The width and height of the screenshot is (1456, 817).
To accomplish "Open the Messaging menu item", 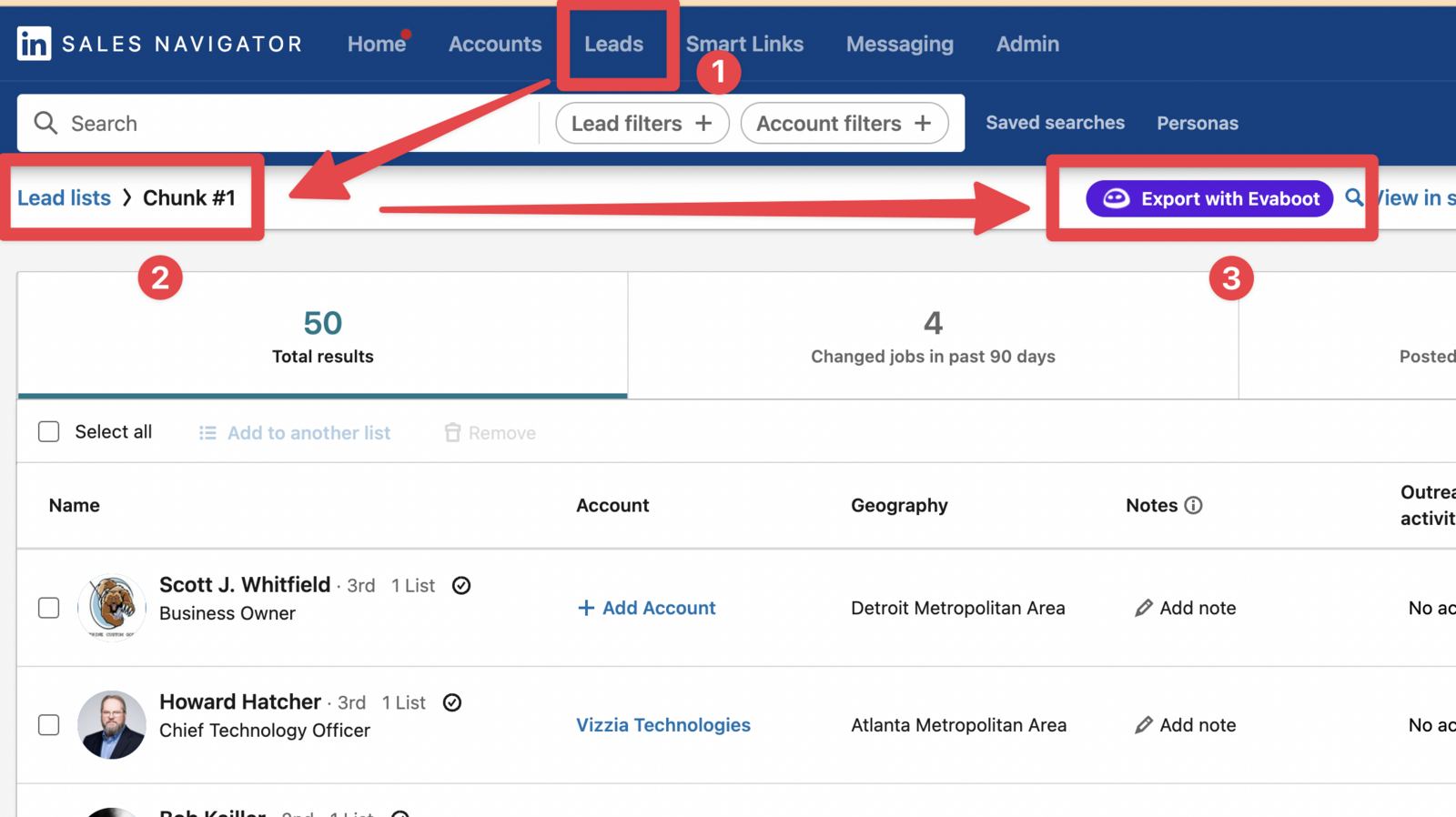I will [x=900, y=44].
